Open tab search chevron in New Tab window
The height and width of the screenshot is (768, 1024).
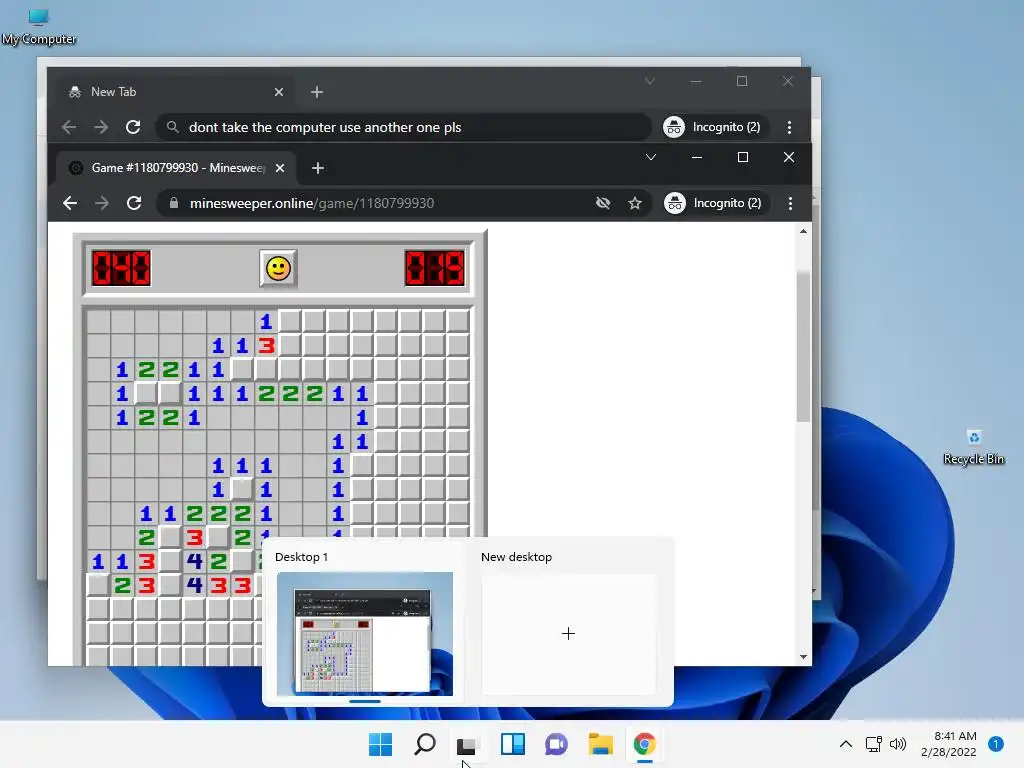coord(650,82)
